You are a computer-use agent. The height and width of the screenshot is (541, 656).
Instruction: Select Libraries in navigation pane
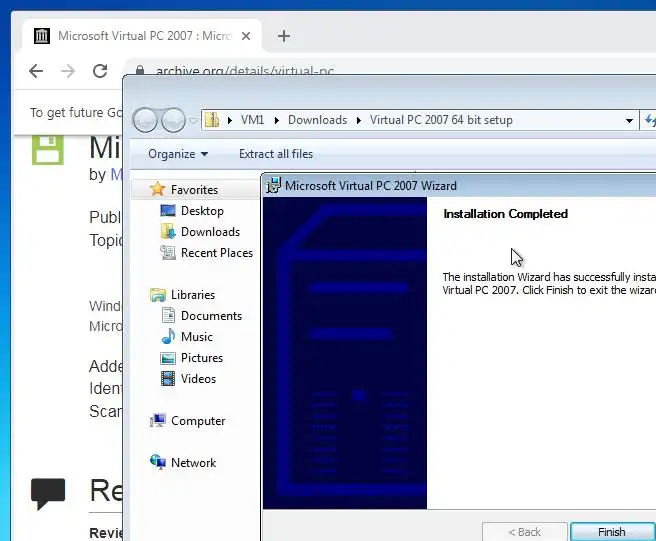pos(193,295)
